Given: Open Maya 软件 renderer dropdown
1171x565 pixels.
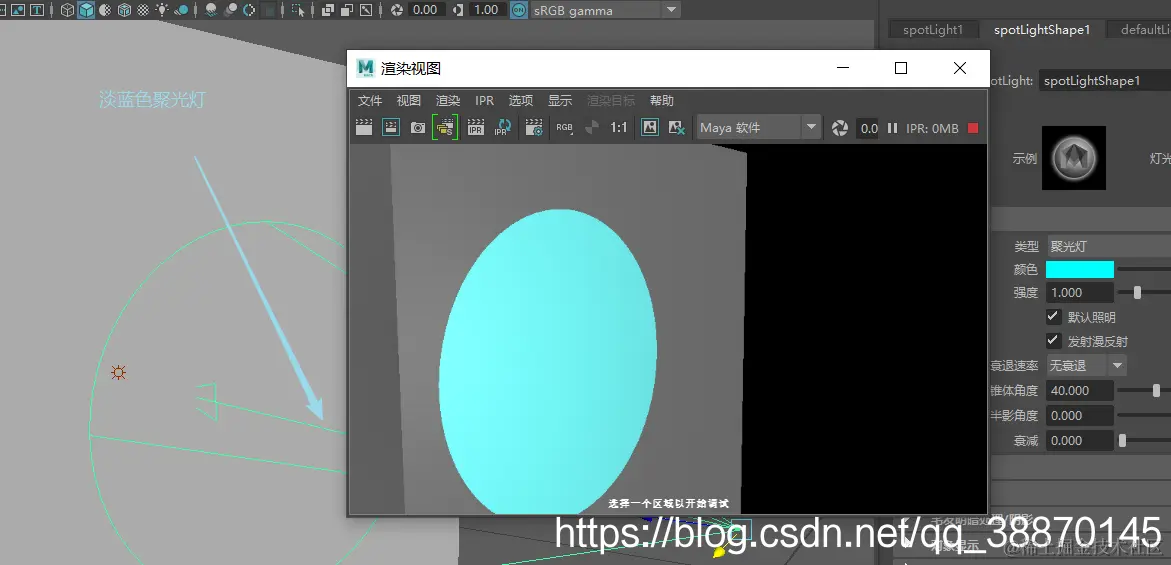Looking at the screenshot, I should click(x=759, y=128).
